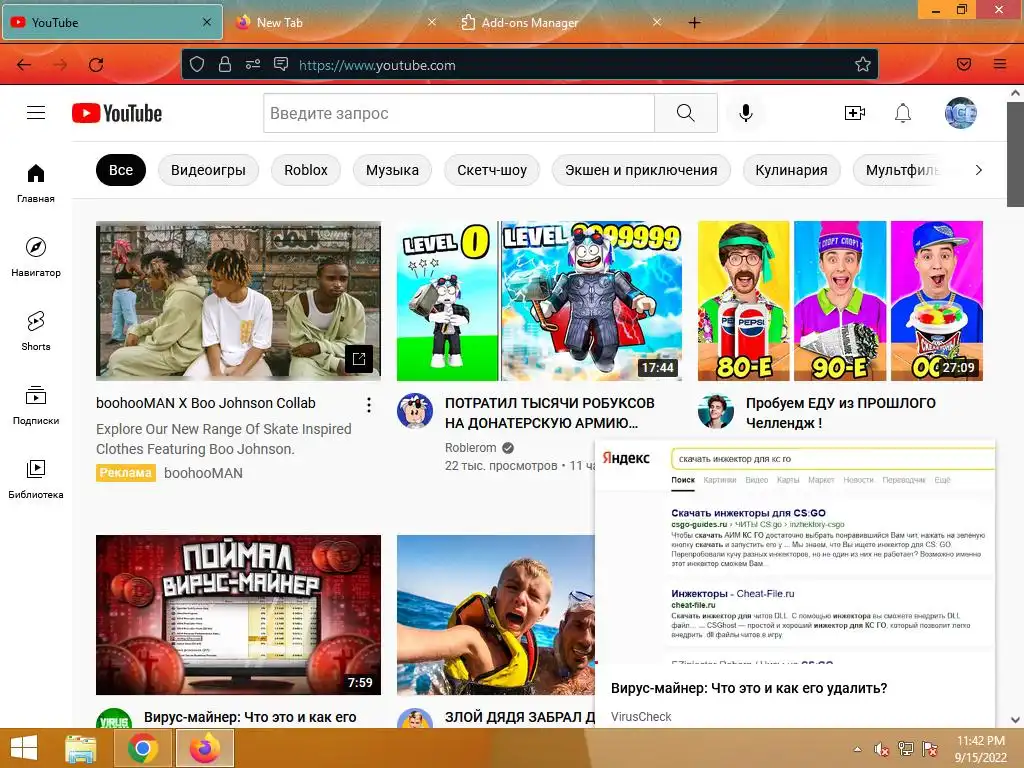Screen dimensions: 1024x768
Task: Click the page vertical scrollbar thumb
Action: tap(1015, 154)
